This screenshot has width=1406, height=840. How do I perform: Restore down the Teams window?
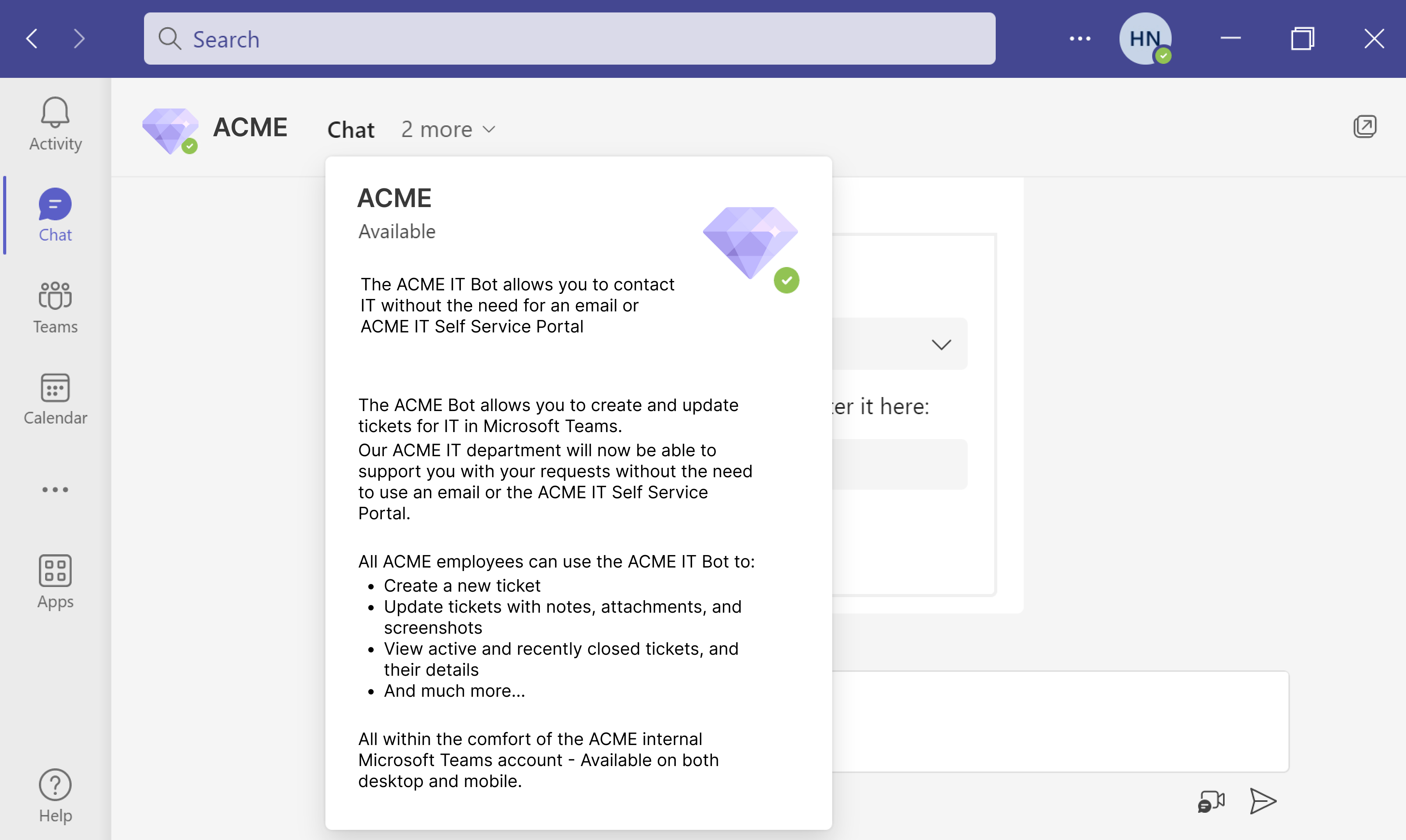(1302, 39)
